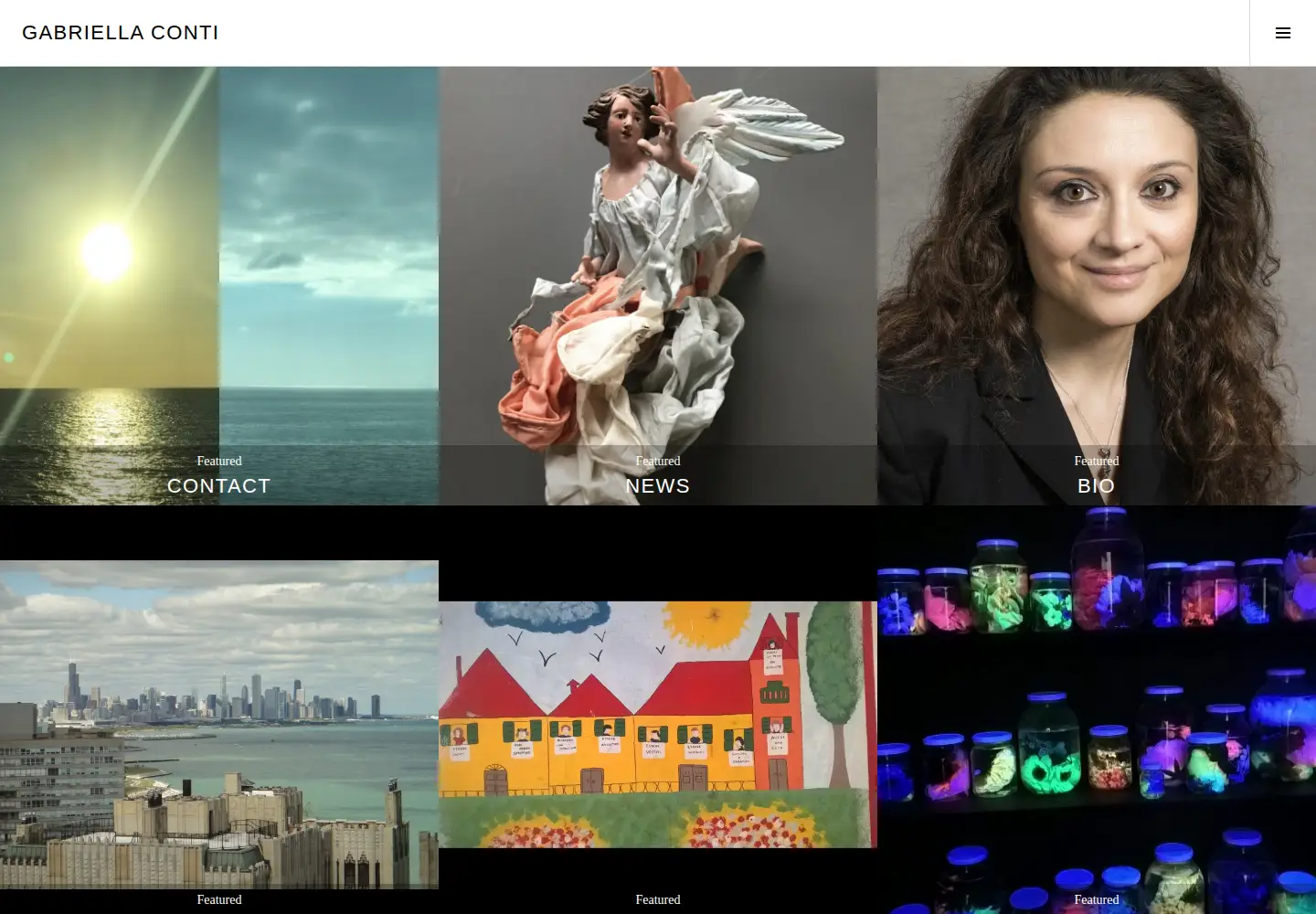Click 'Featured' label under house painting
This screenshot has height=914, width=1316.
click(x=658, y=899)
